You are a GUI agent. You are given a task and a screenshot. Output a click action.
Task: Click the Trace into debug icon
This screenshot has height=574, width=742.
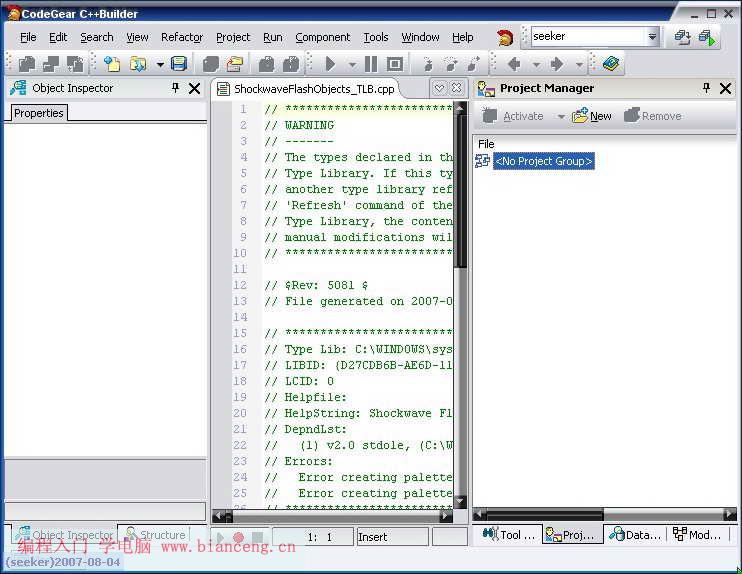coord(427,64)
